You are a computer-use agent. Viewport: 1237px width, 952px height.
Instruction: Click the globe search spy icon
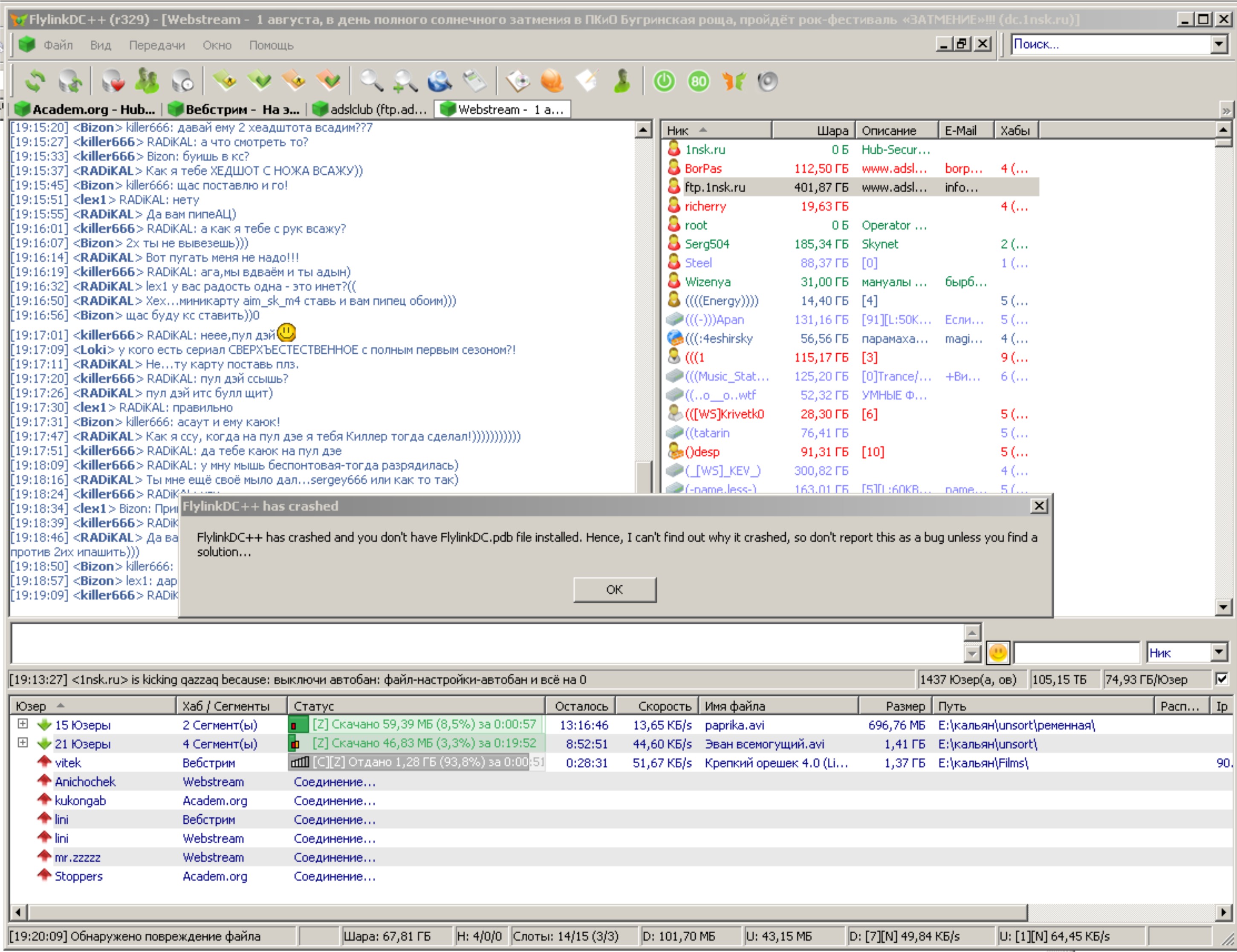click(x=439, y=81)
